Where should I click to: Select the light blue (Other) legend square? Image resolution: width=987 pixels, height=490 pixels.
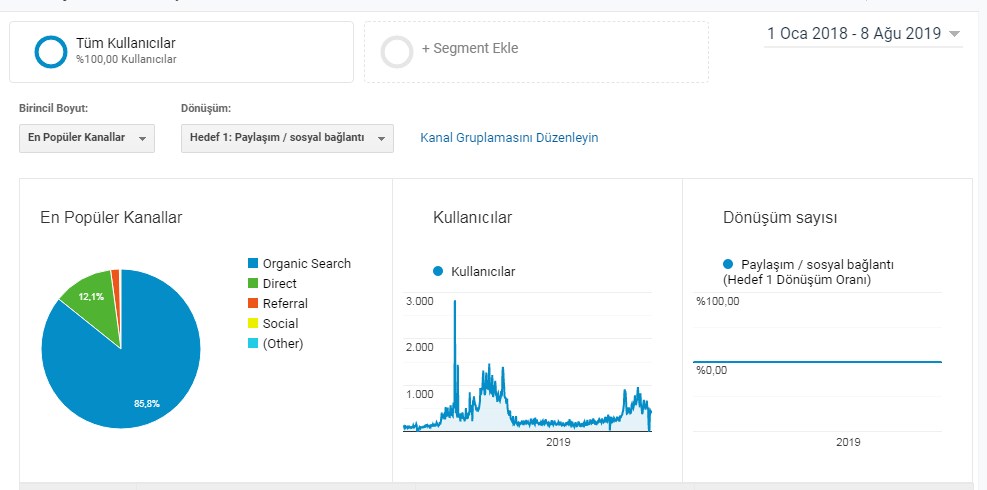[x=253, y=343]
